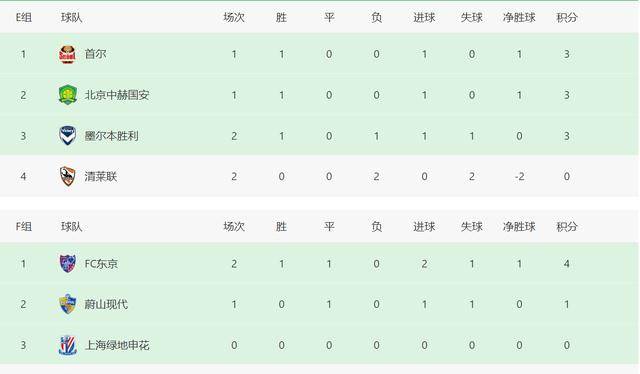This screenshot has width=640, height=374.
Task: Click the Shanghai Shenhua team logo
Action: pos(67,345)
